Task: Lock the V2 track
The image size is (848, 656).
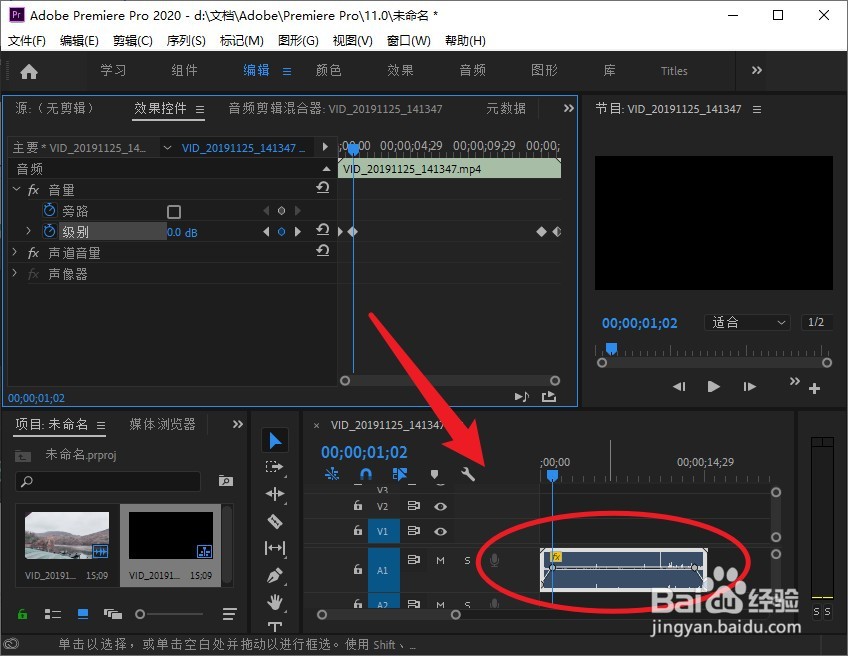Action: coord(357,506)
